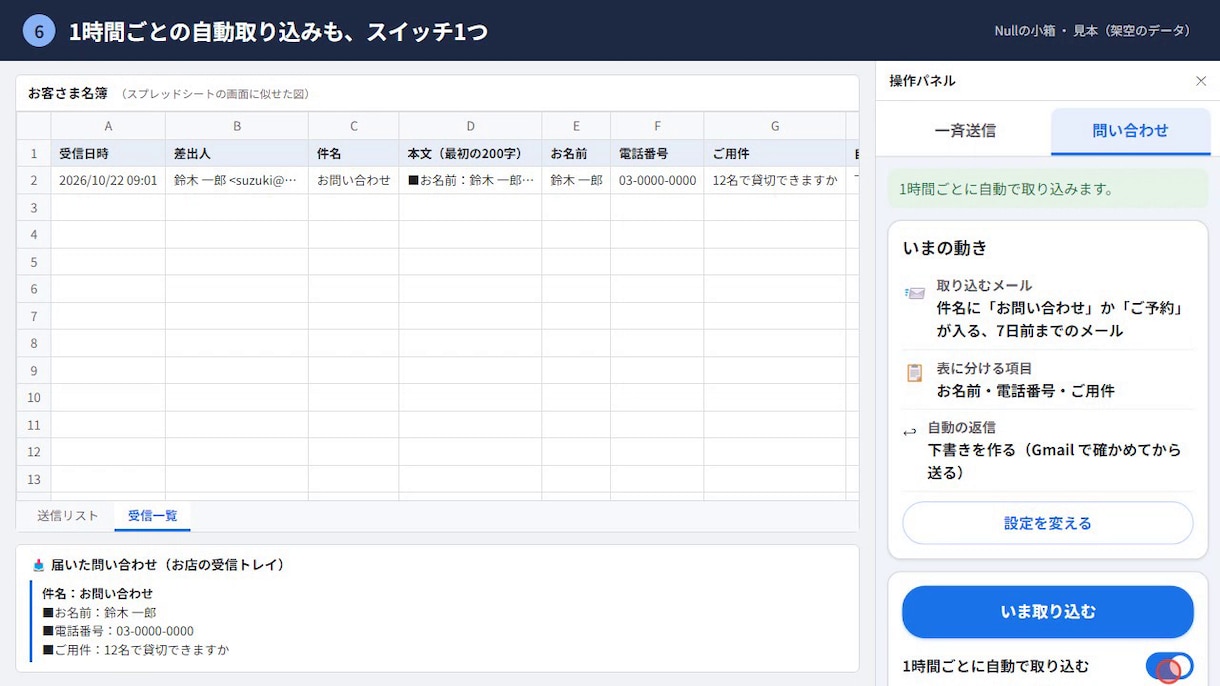Click the ■ご用件:12名で貸切できますか line in the inbox

click(x=136, y=651)
